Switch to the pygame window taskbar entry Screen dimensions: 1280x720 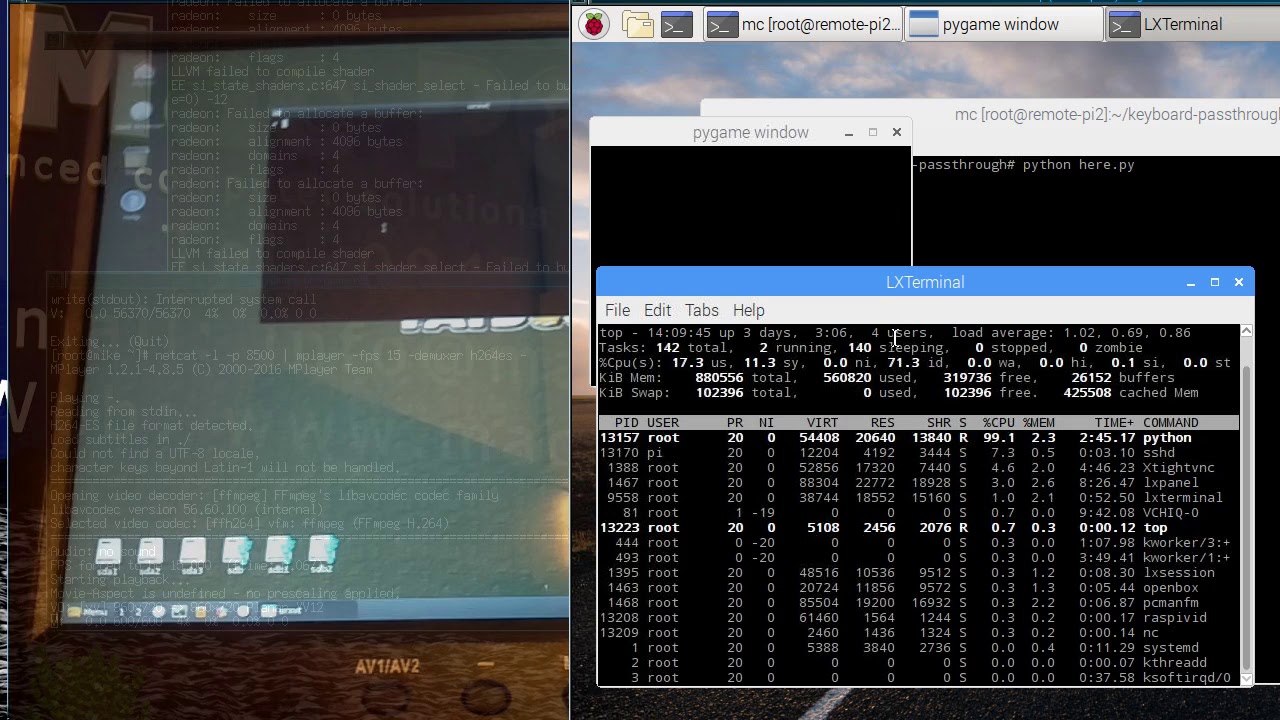[1004, 24]
